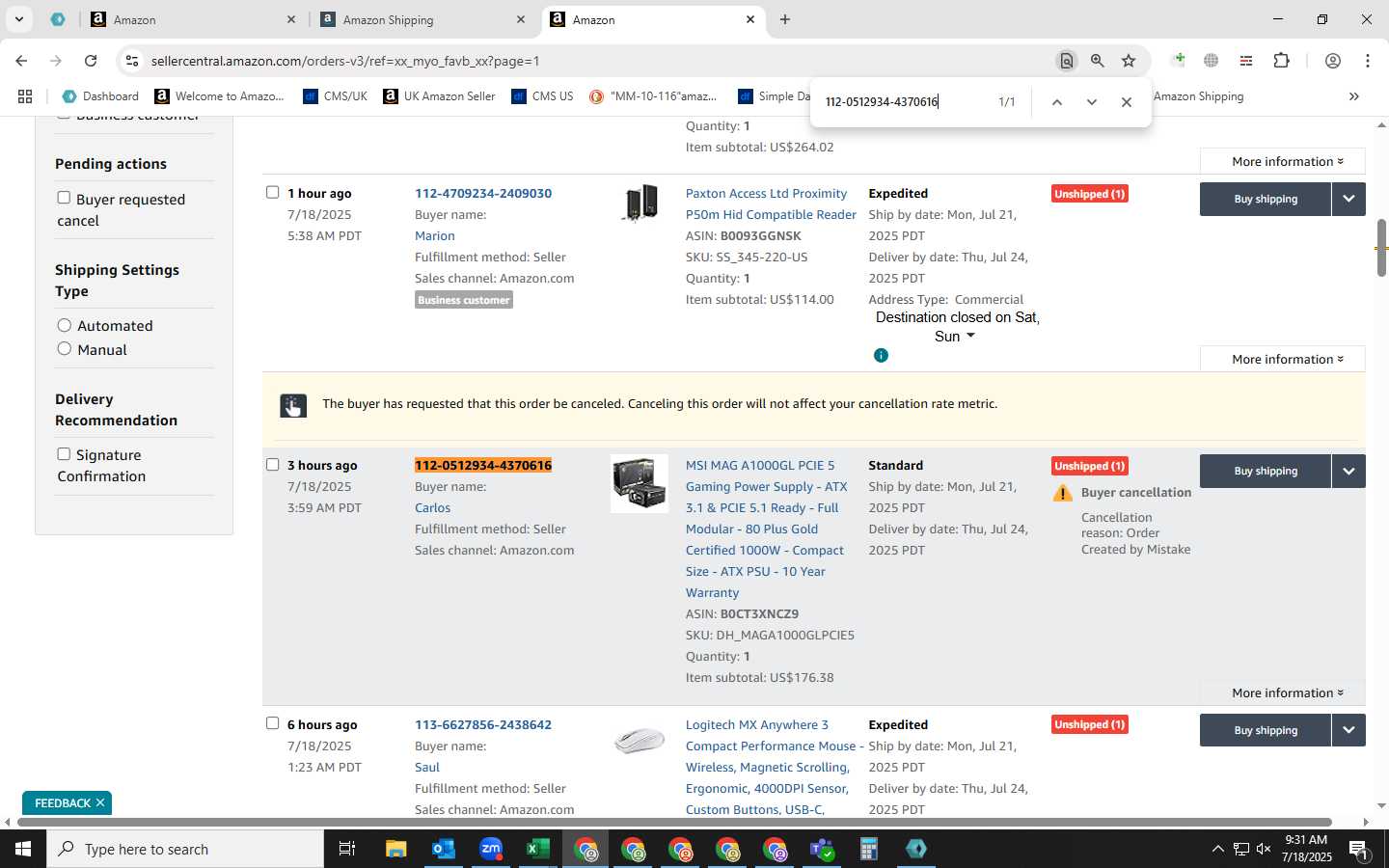
Task: Open the UK Amazon Seller bookmark
Action: (439, 96)
